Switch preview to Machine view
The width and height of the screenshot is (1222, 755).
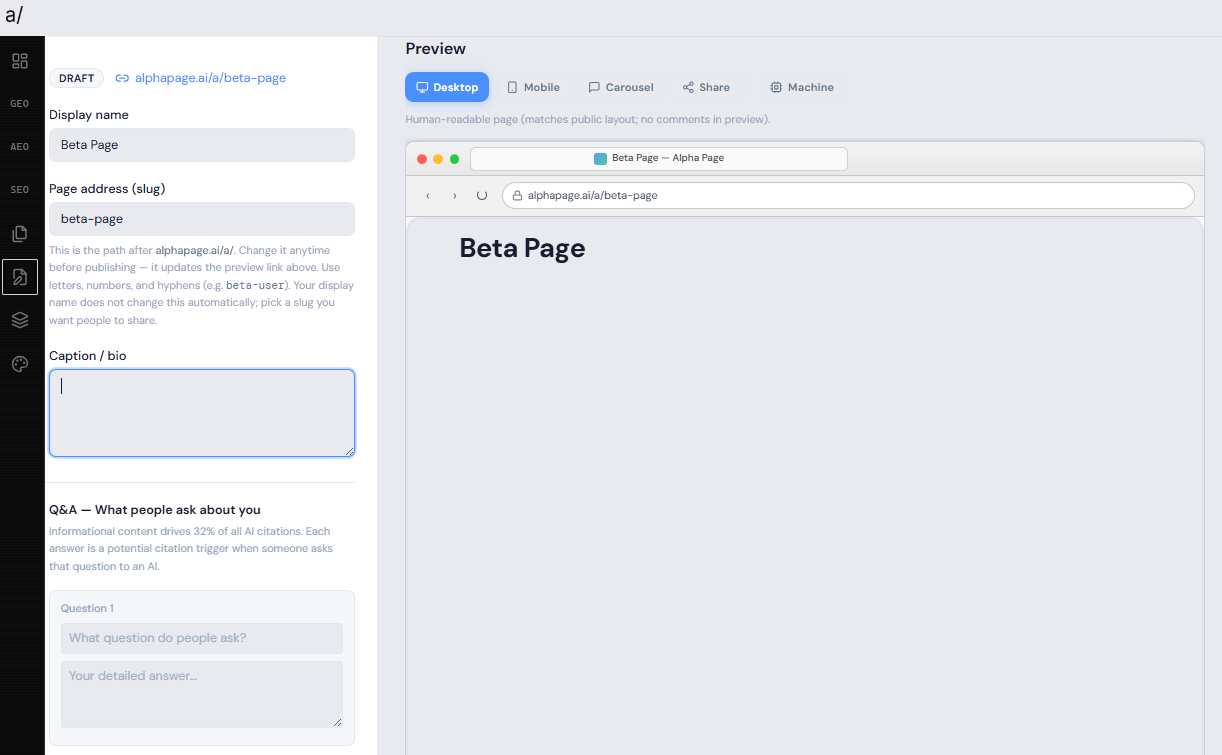(x=802, y=87)
